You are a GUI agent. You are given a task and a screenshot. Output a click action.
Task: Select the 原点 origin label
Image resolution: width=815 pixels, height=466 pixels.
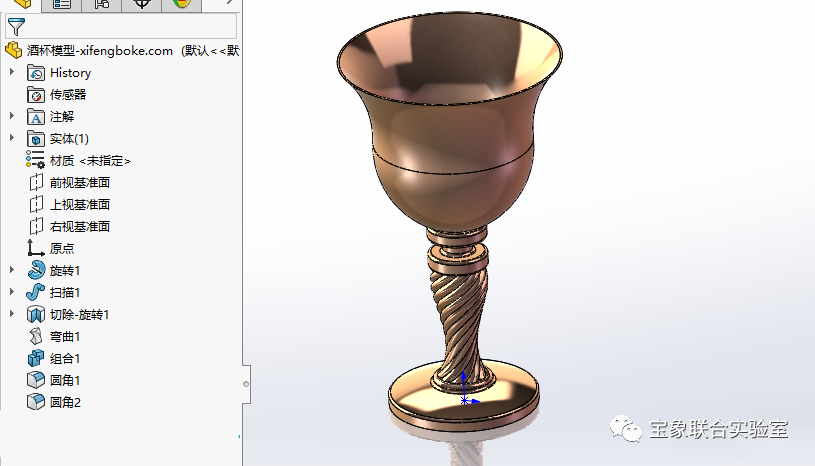(x=62, y=248)
